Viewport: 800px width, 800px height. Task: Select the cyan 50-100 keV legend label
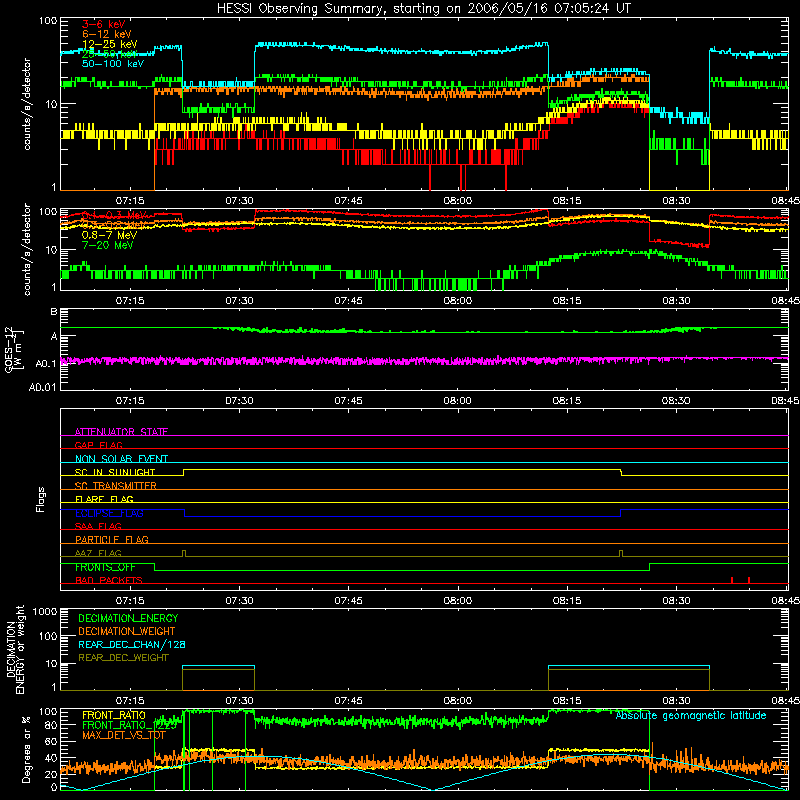coord(113,64)
